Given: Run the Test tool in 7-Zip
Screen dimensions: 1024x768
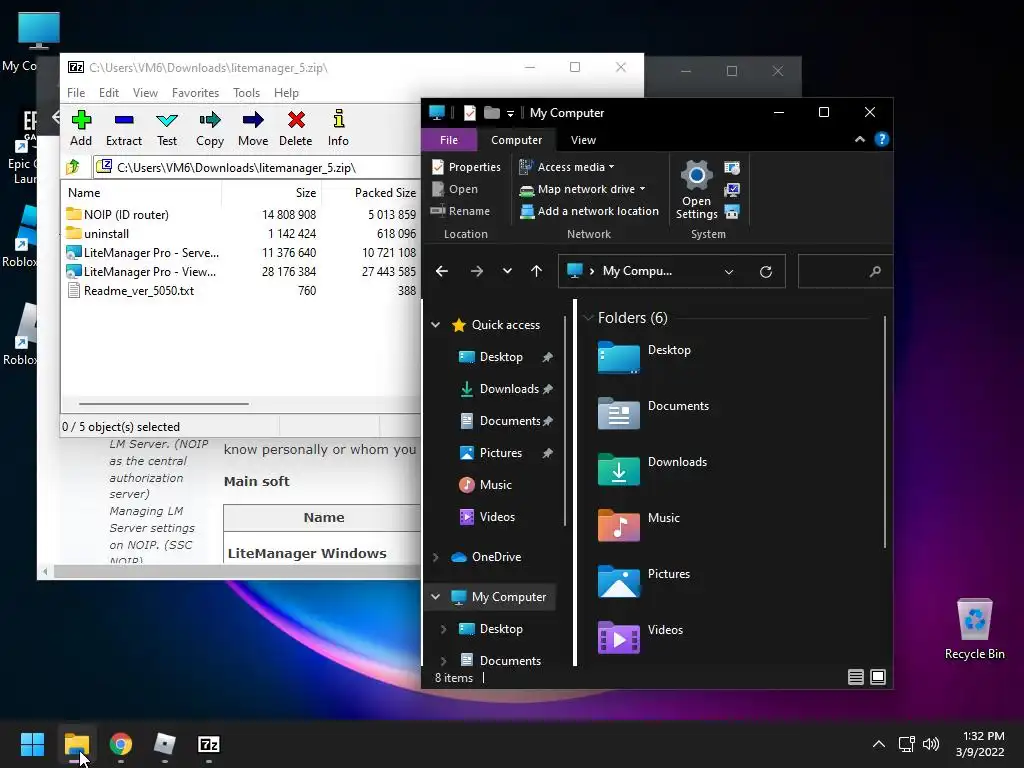Looking at the screenshot, I should pyautogui.click(x=167, y=129).
